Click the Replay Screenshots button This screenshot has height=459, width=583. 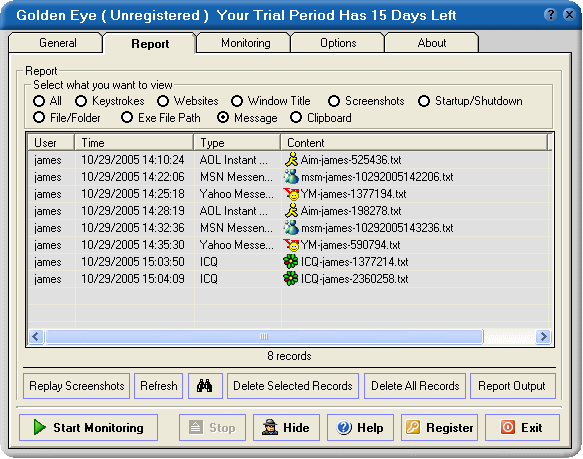click(x=77, y=386)
